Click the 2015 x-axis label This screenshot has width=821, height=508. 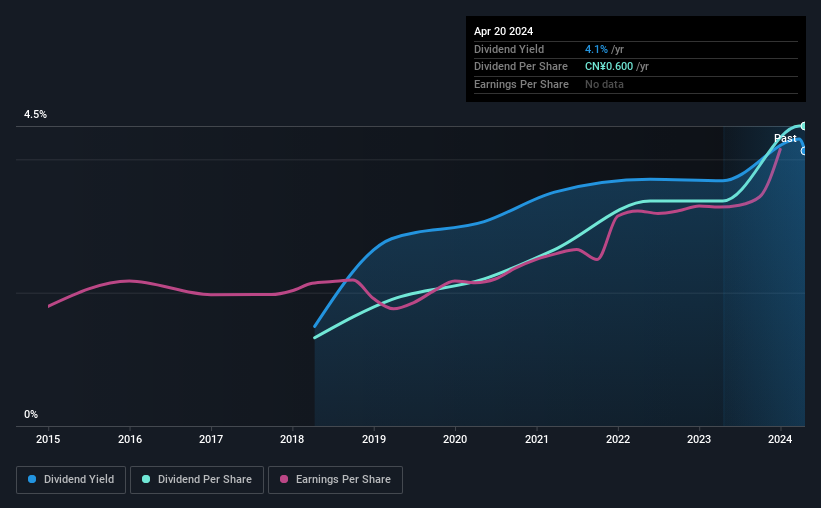(48, 439)
